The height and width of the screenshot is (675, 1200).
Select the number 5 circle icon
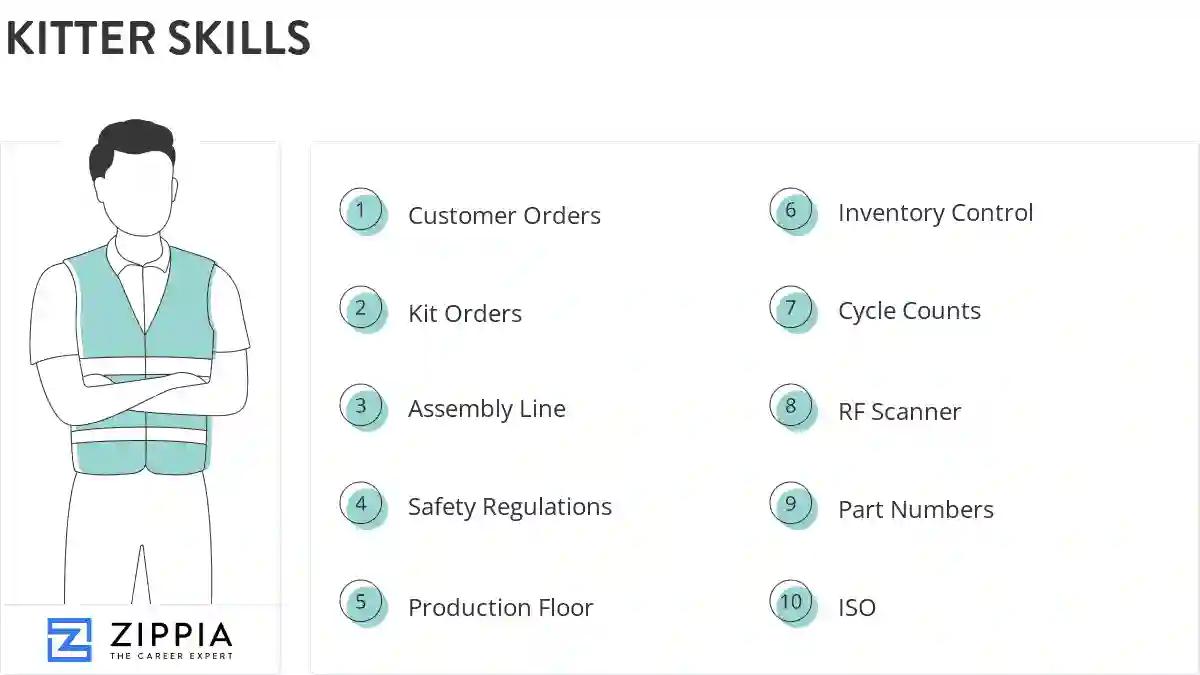[361, 602]
